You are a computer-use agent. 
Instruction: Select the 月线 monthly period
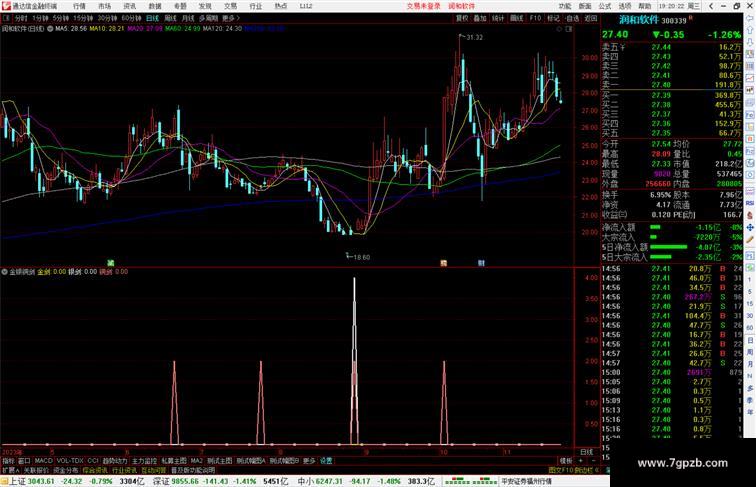coord(188,18)
